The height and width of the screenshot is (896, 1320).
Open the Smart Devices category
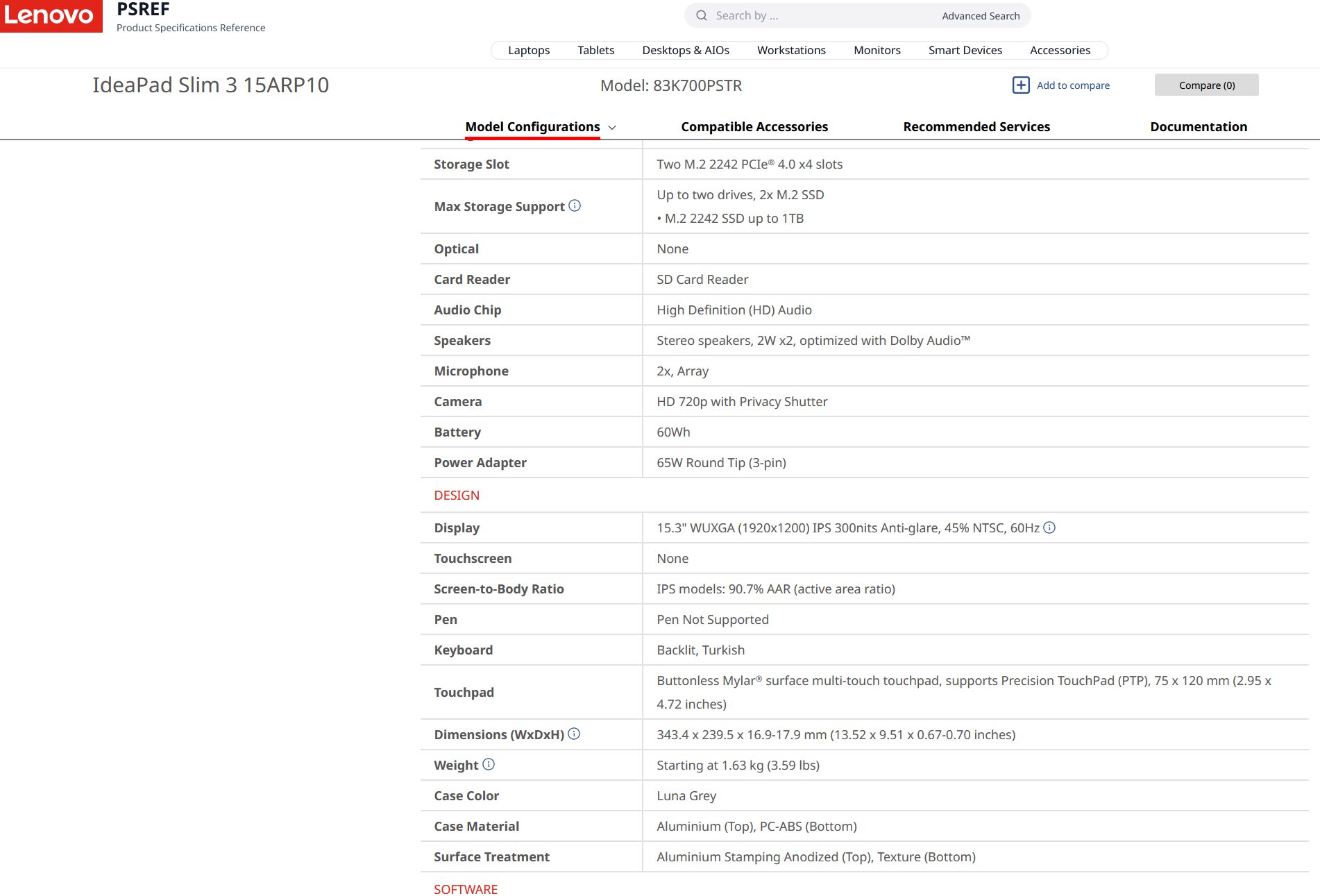point(965,50)
